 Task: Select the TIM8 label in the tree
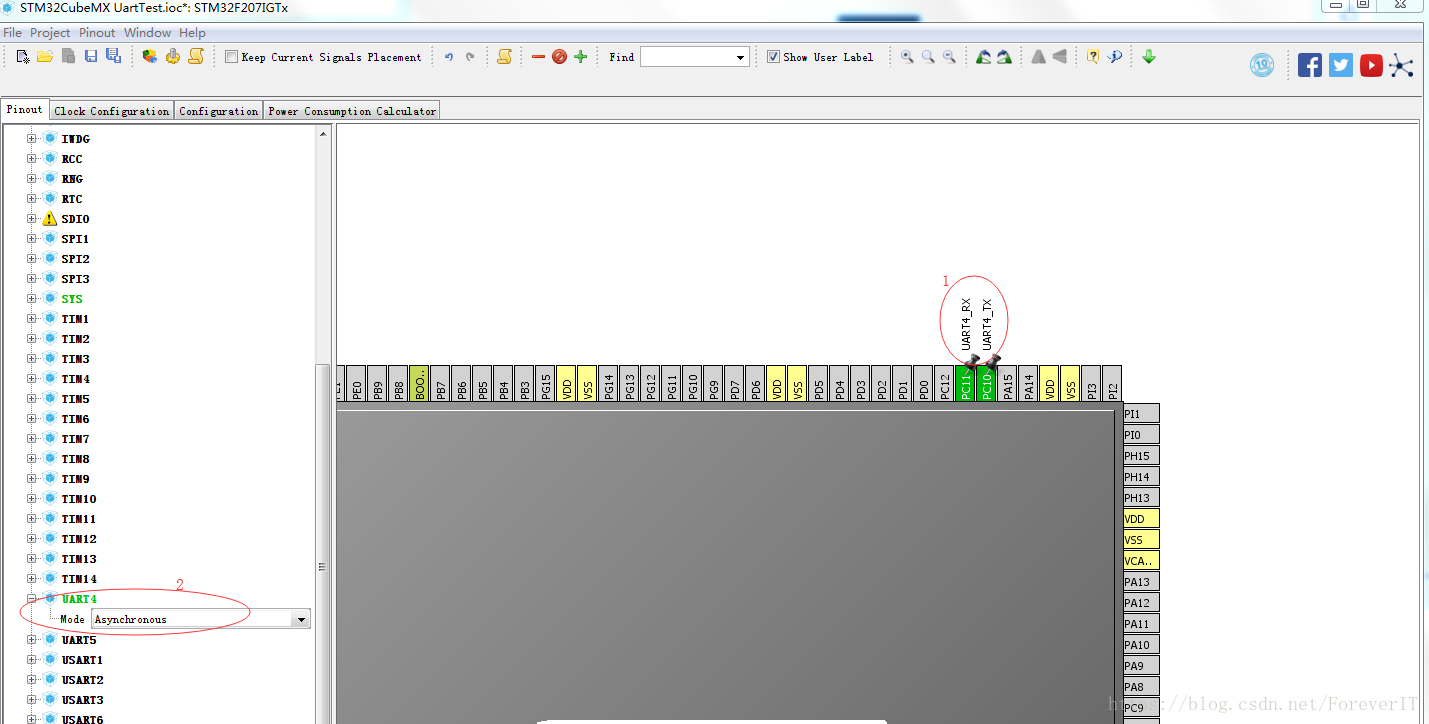75,459
